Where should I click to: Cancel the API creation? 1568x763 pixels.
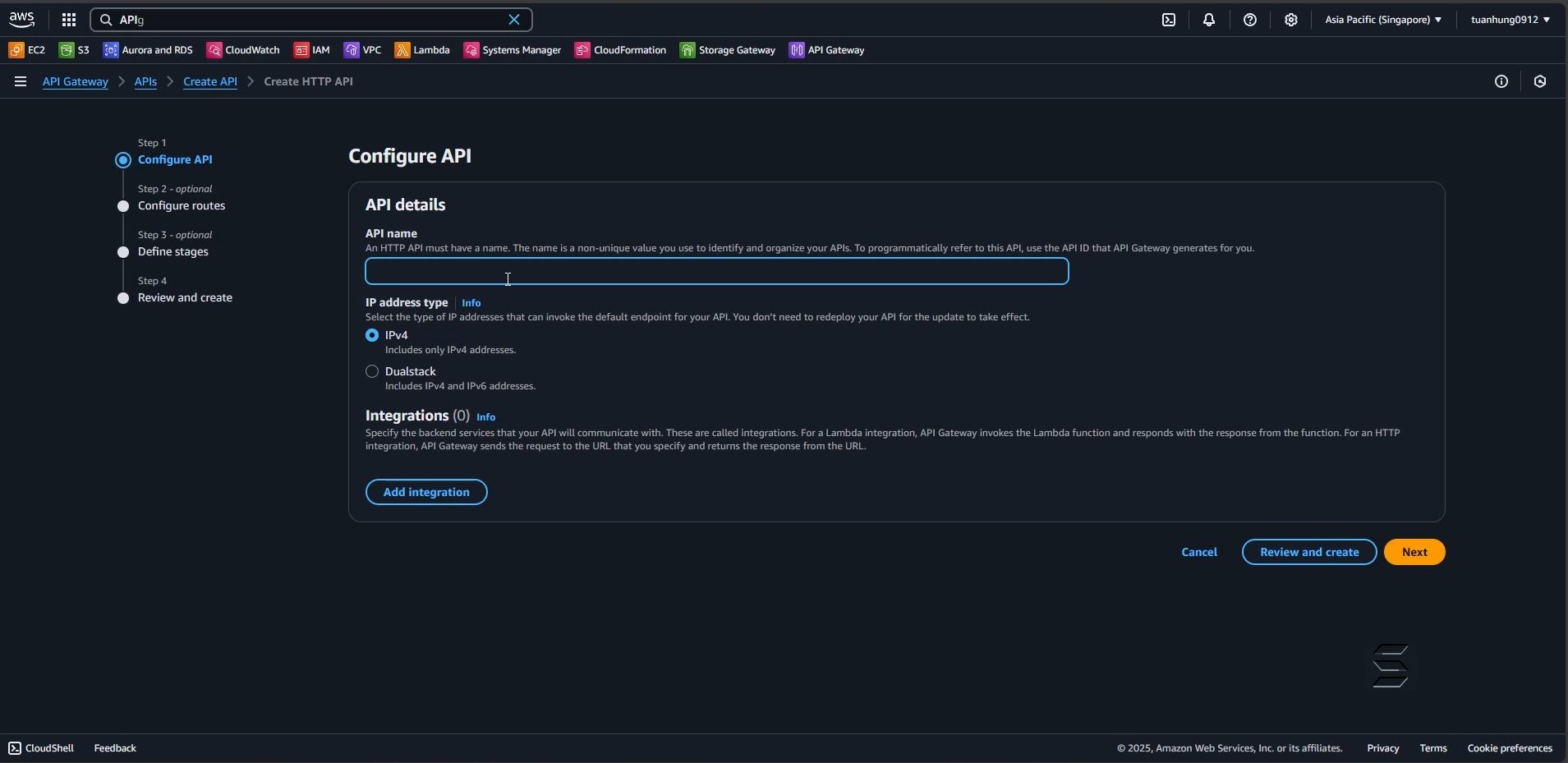tap(1199, 552)
